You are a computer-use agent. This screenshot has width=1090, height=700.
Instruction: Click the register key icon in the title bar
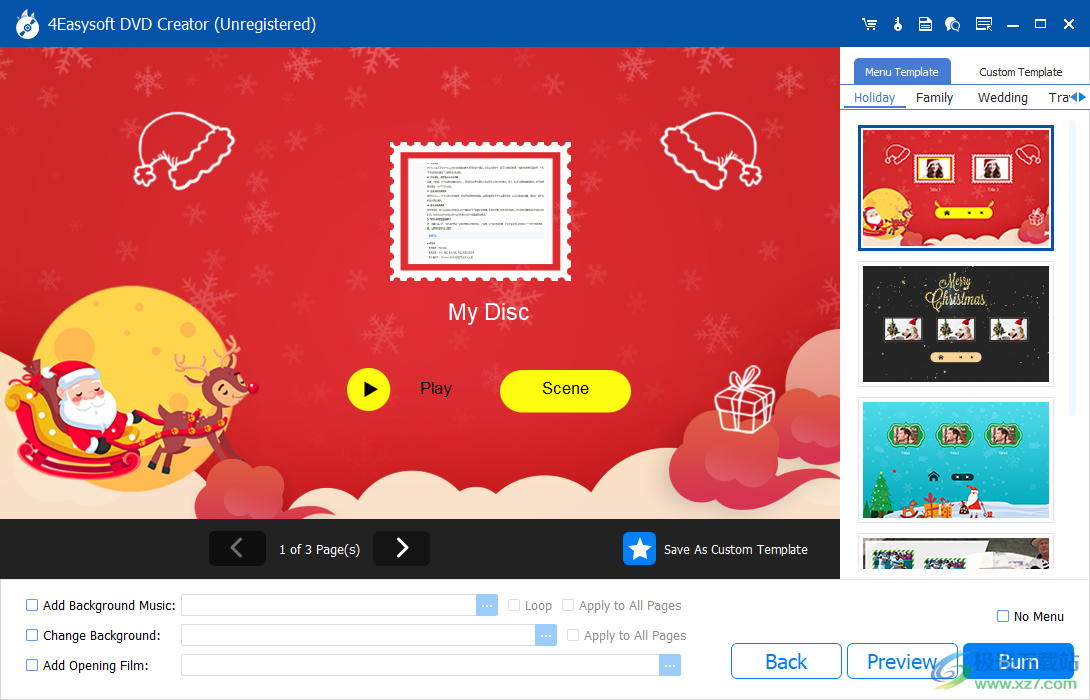[897, 23]
